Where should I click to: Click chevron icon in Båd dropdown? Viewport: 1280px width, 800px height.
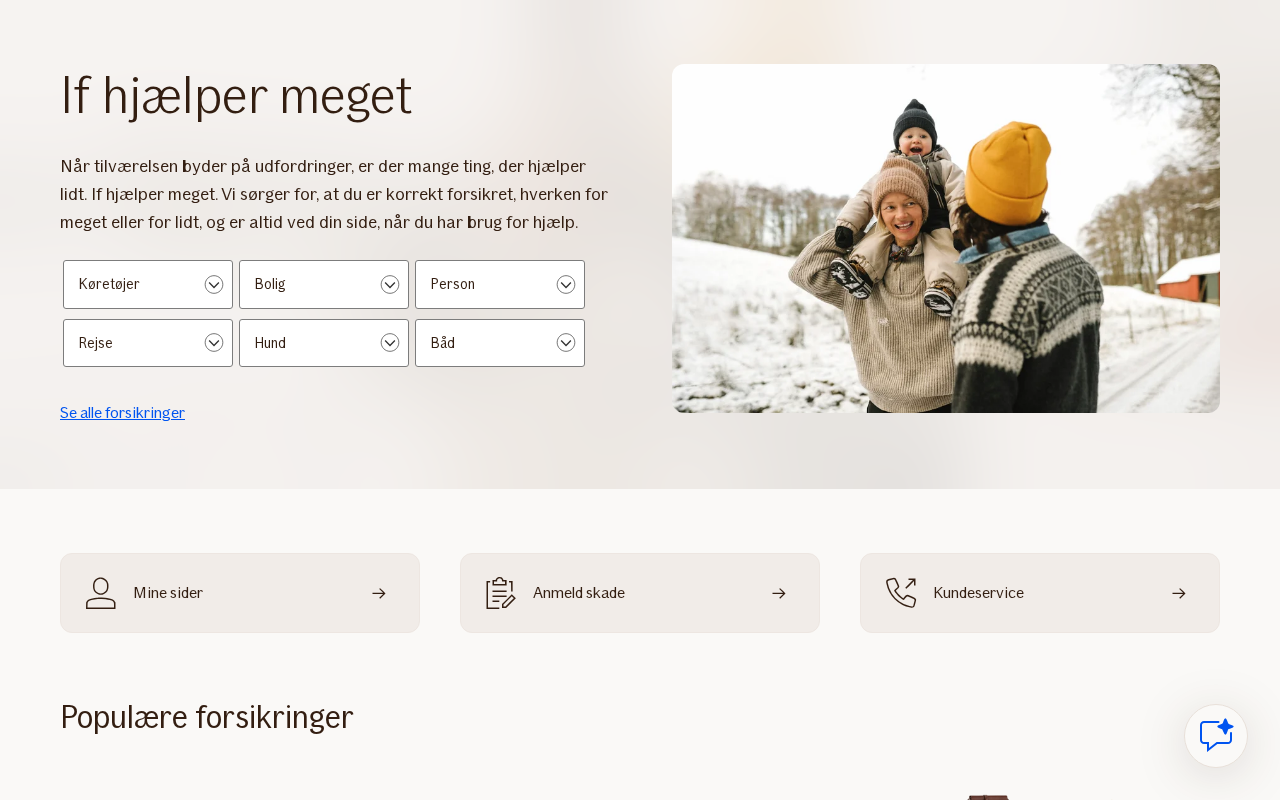[x=566, y=343]
